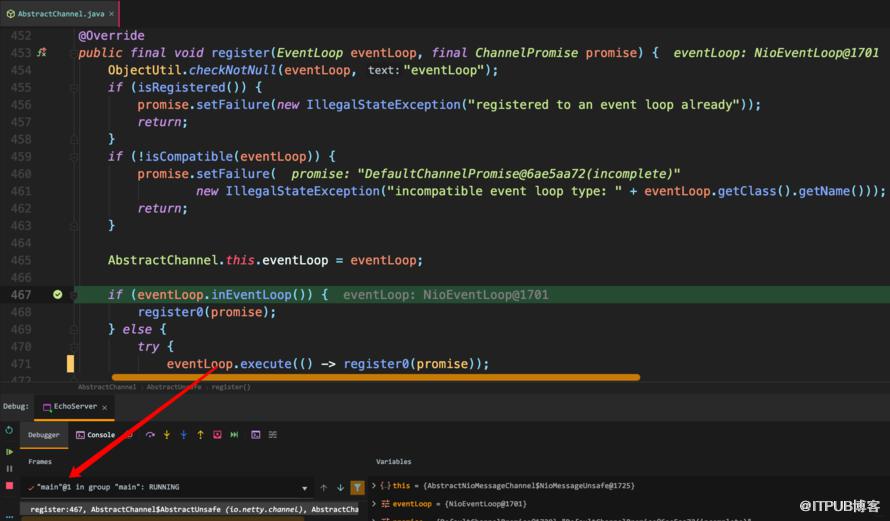Open the trace/layout settings icon
This screenshot has width=890, height=521.
(273, 435)
